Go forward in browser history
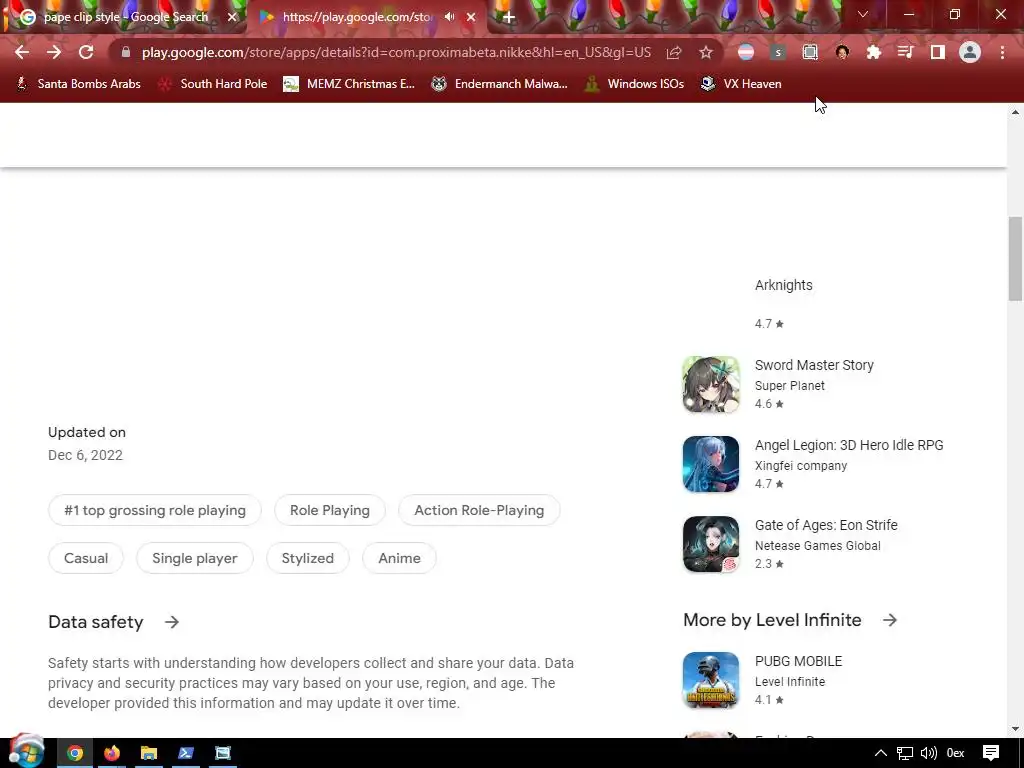The image size is (1024, 768). click(54, 52)
